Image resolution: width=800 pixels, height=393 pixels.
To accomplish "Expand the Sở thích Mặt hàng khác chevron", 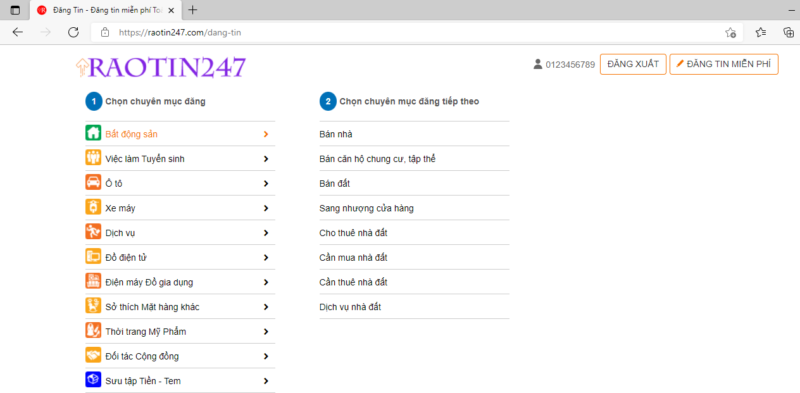I will point(266,307).
